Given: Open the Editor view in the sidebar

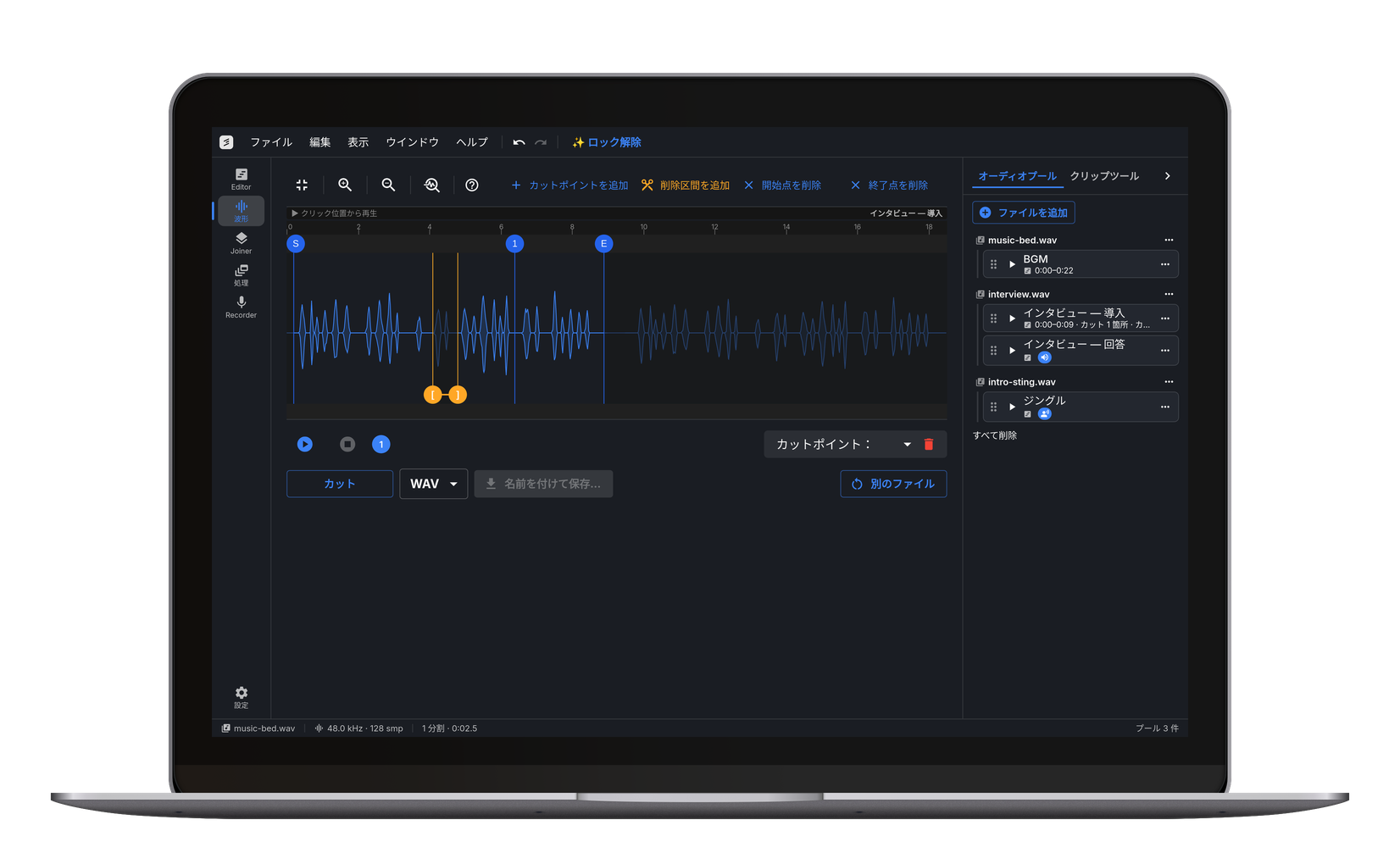Looking at the screenshot, I should coord(241,179).
